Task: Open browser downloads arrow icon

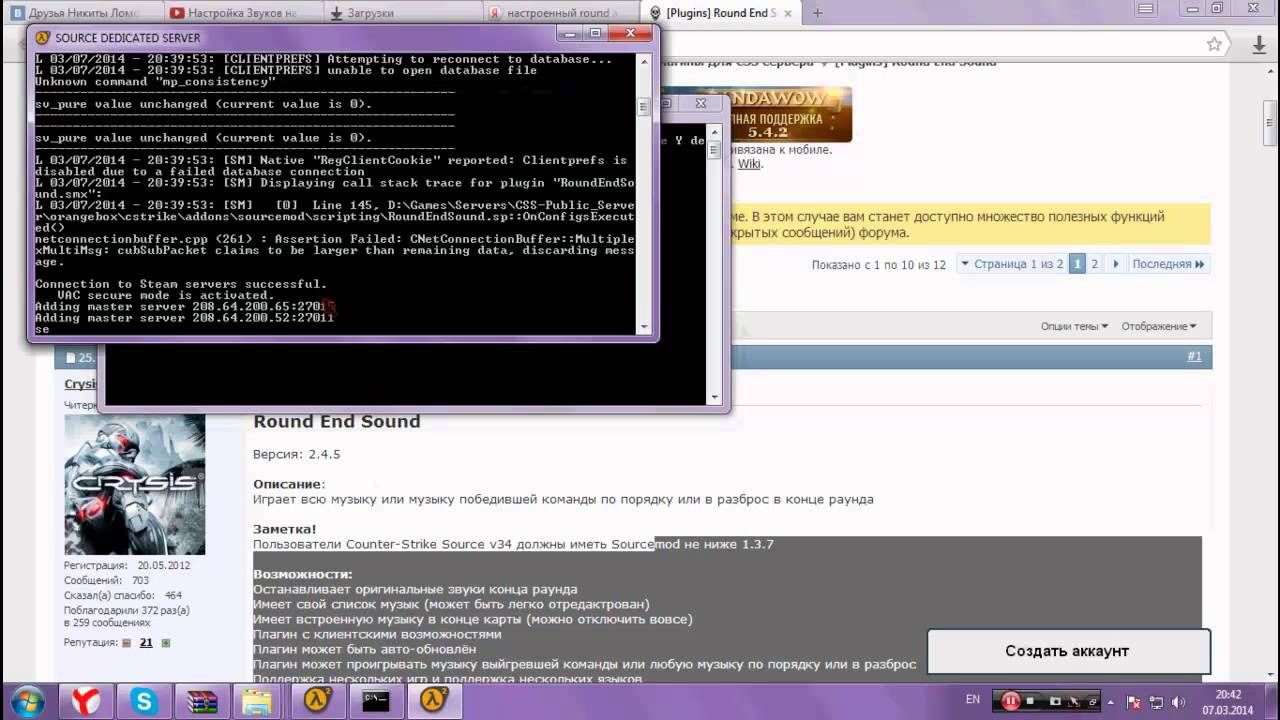Action: click(x=1260, y=44)
